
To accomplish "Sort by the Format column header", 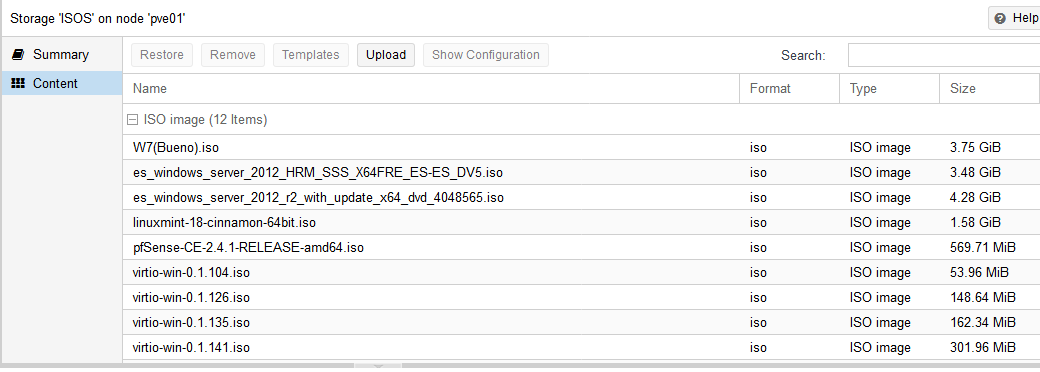I will click(x=790, y=88).
